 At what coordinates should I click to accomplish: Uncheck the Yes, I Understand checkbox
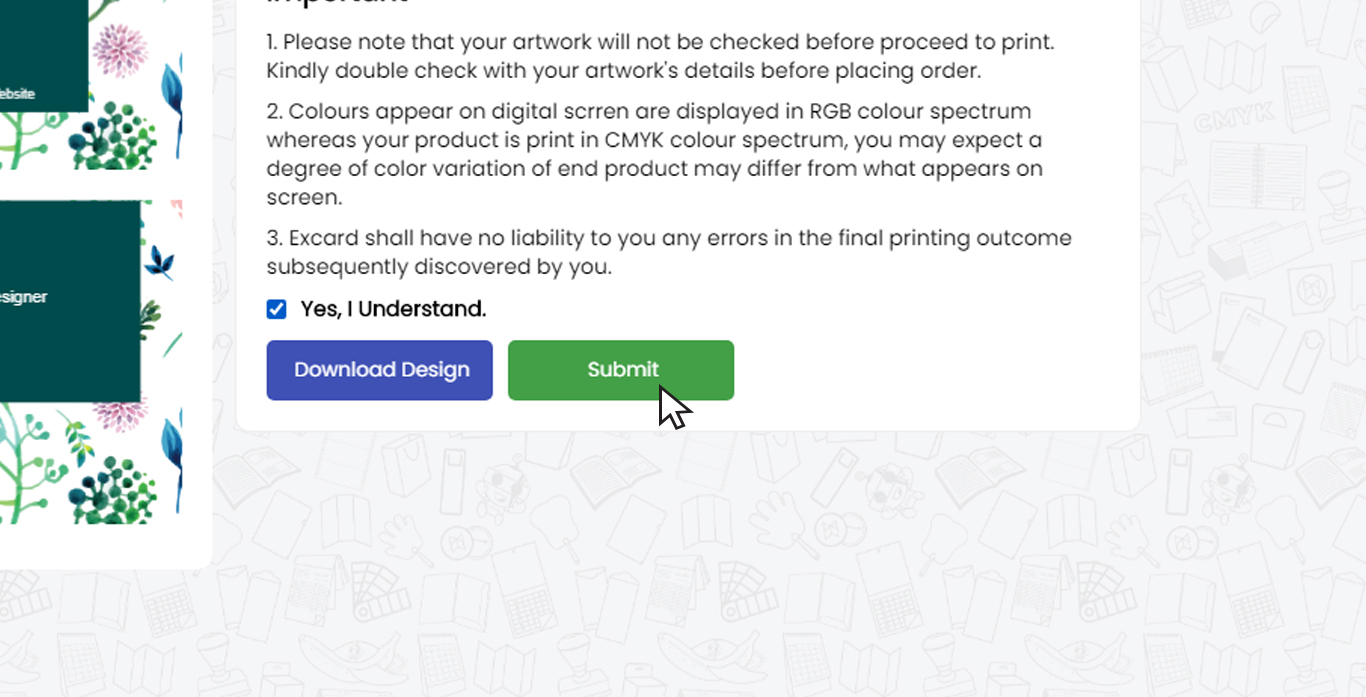point(277,309)
